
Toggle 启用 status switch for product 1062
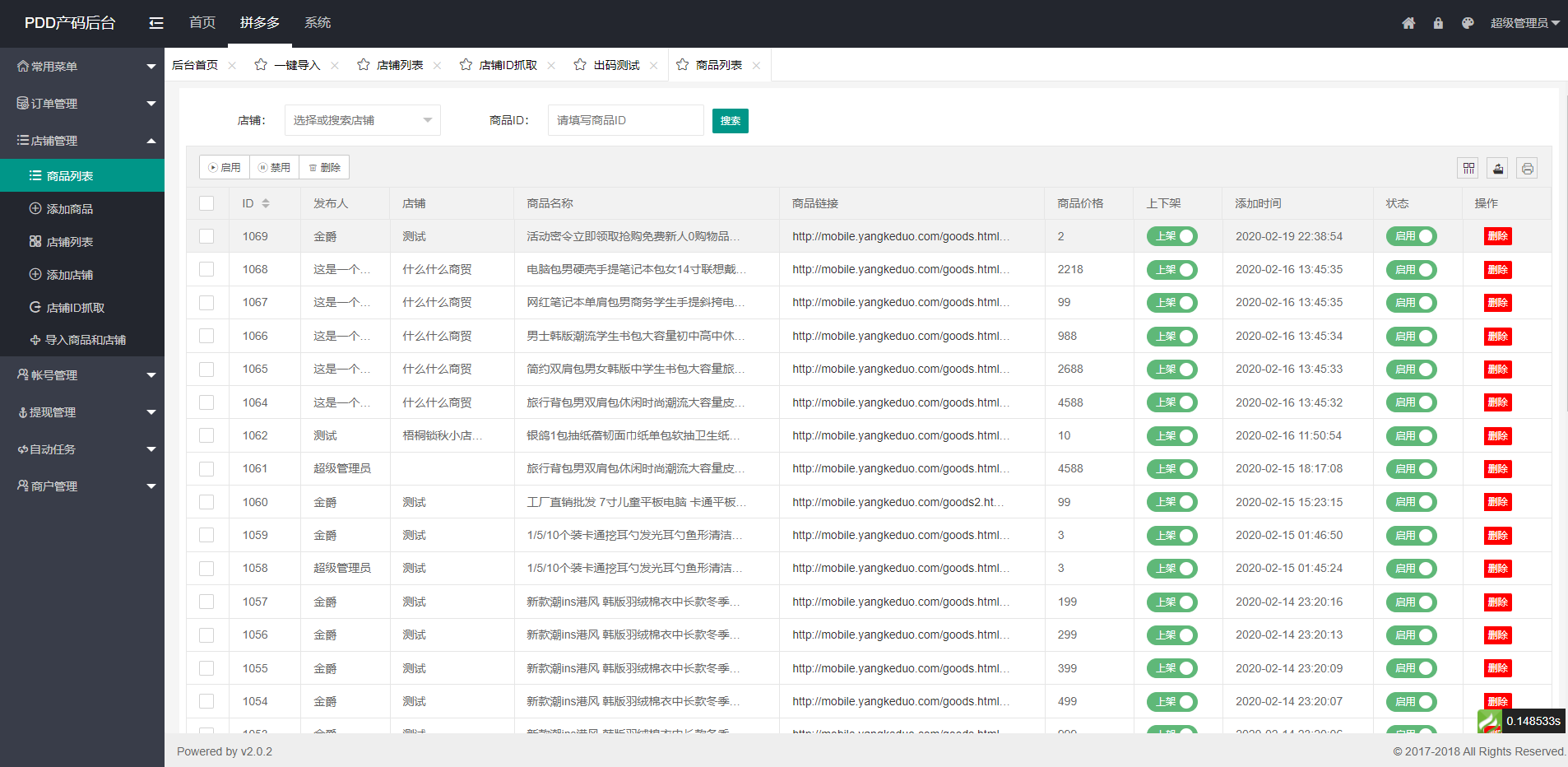coord(1411,436)
